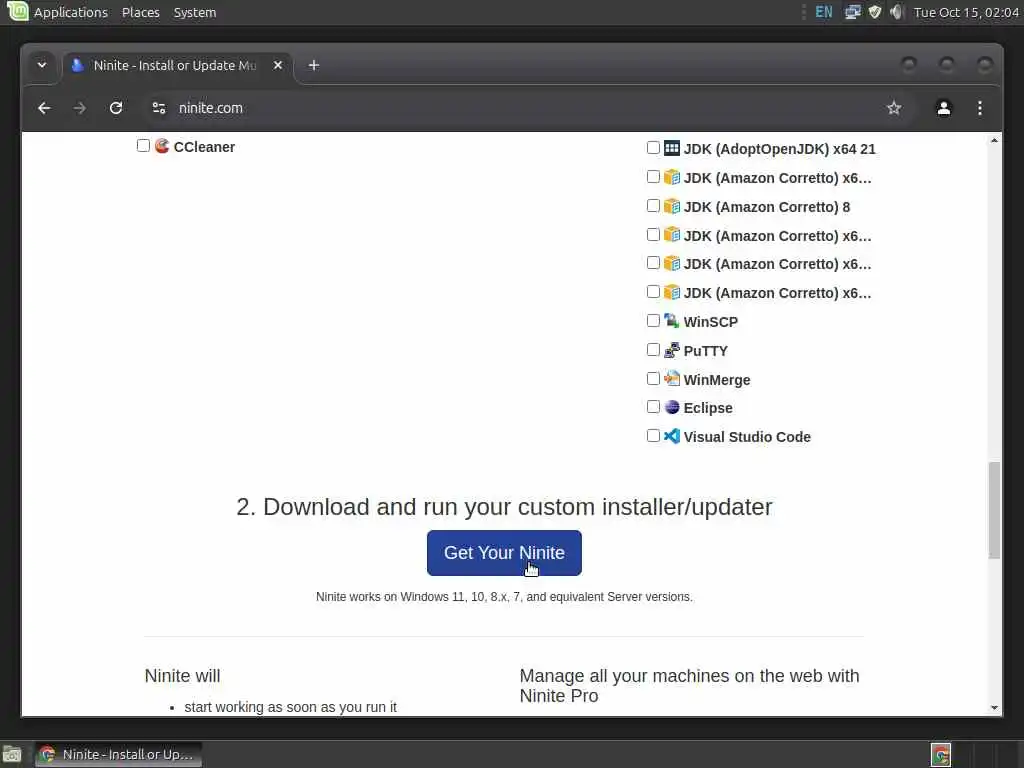1024x768 pixels.
Task: Click 'Manage all your machines on the web' heading
Action: (x=689, y=686)
